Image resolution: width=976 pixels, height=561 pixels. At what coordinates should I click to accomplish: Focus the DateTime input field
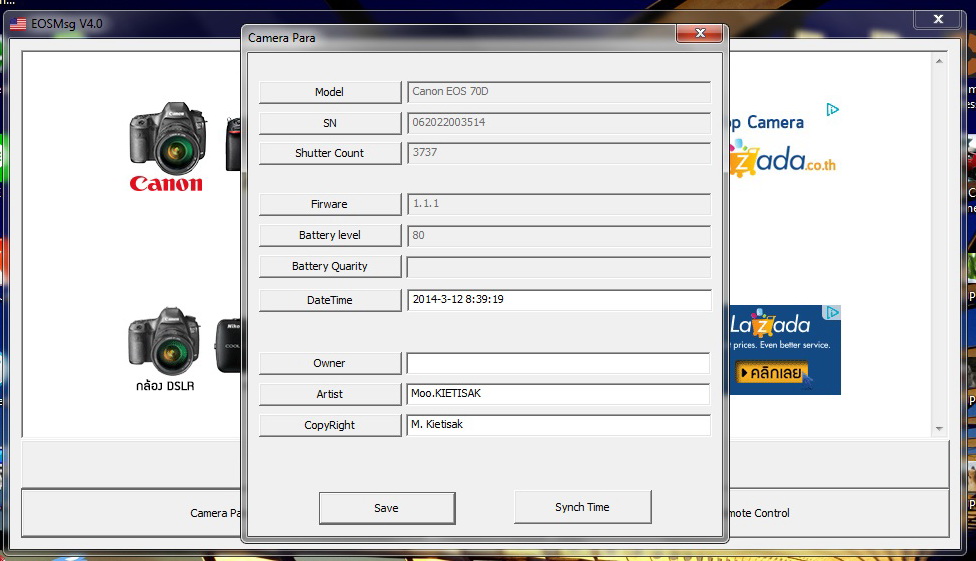click(558, 299)
